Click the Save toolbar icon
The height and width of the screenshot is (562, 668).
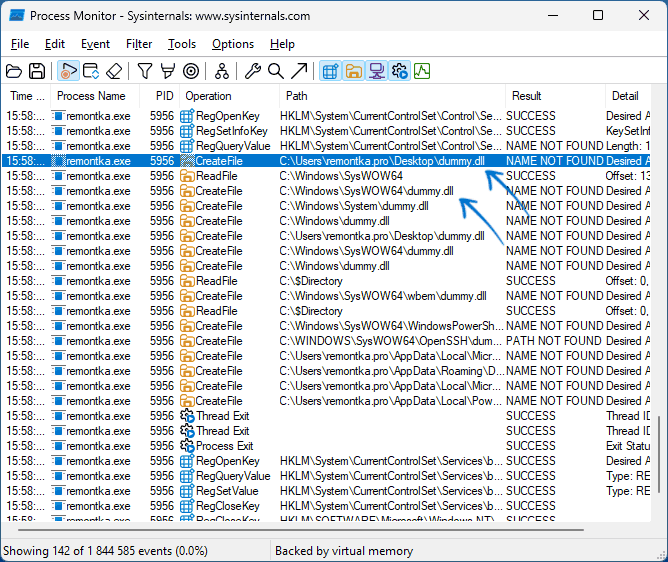[x=37, y=71]
